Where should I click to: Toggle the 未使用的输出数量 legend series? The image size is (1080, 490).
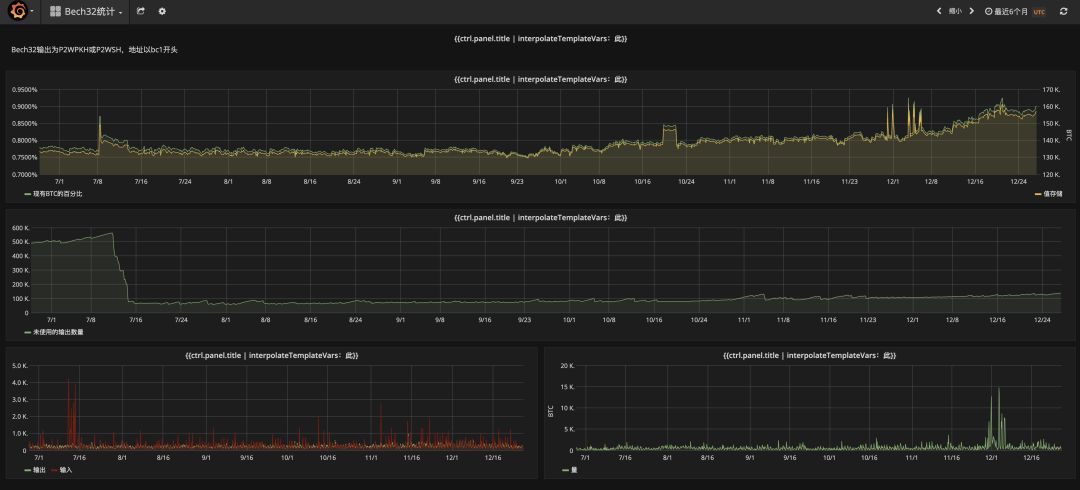click(58, 331)
